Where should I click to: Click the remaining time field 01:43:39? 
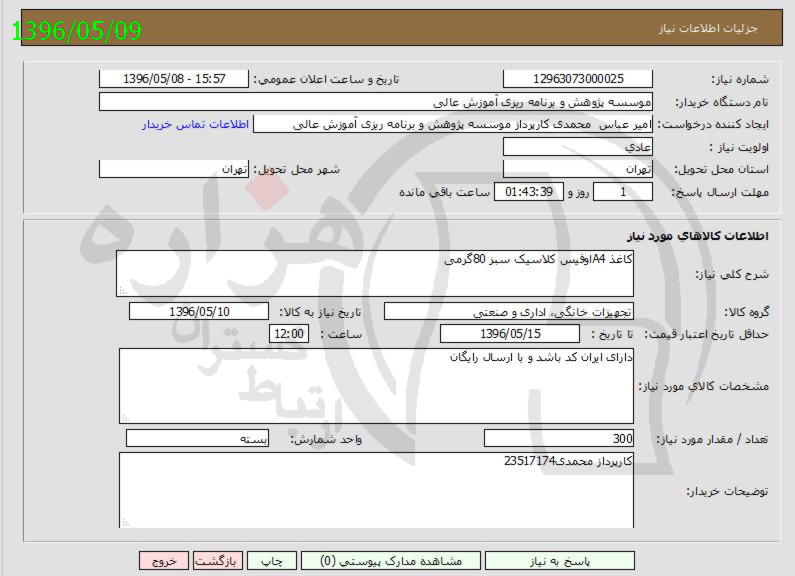click(x=529, y=192)
